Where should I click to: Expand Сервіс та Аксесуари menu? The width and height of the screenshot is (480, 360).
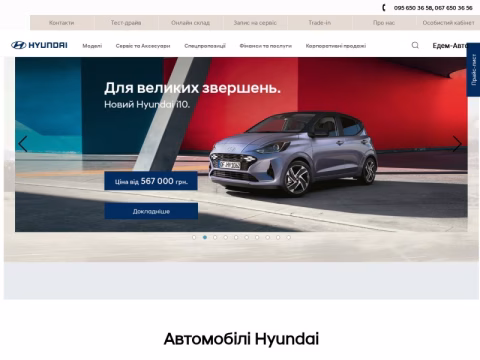[143, 46]
